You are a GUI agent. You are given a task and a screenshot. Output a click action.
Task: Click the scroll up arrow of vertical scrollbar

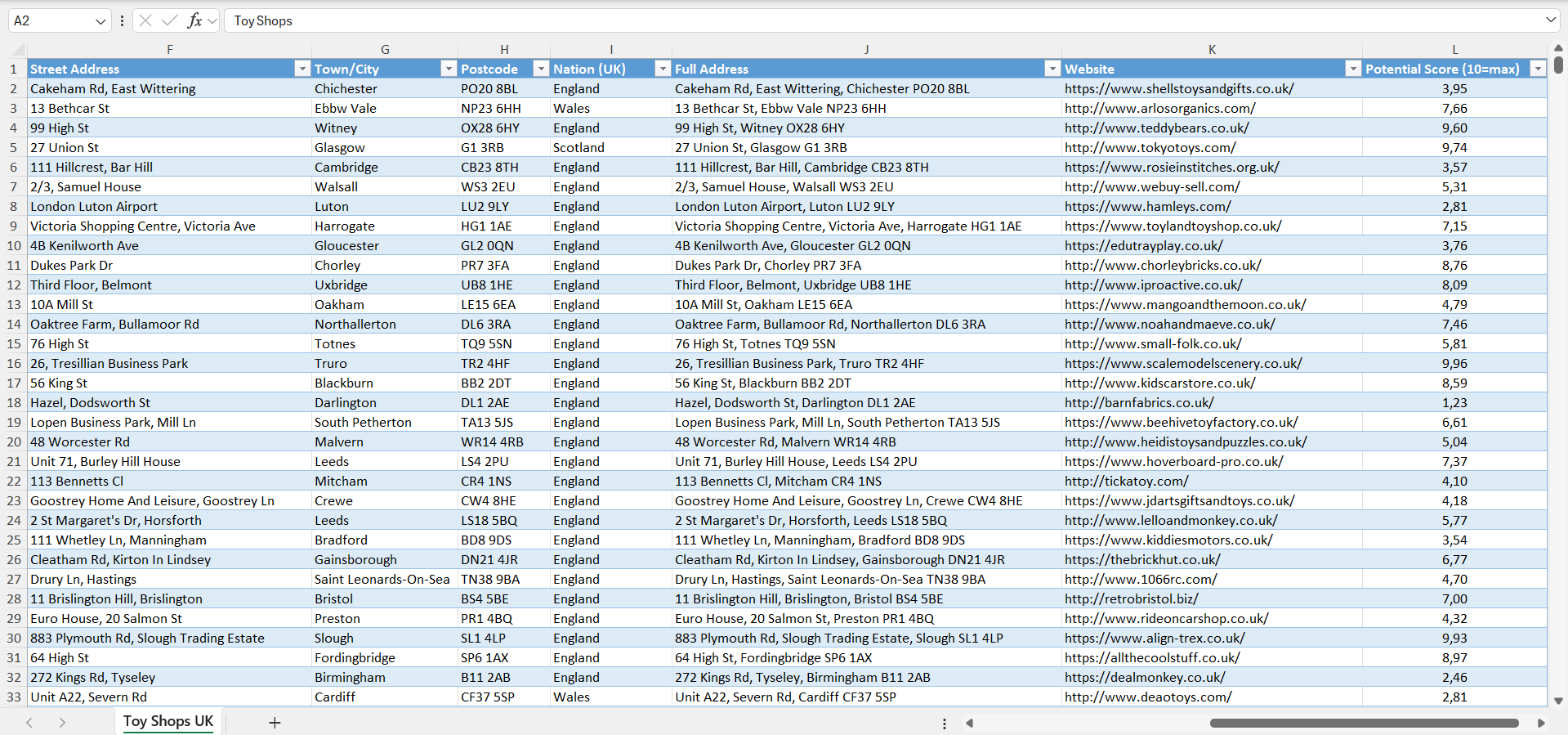(1558, 47)
